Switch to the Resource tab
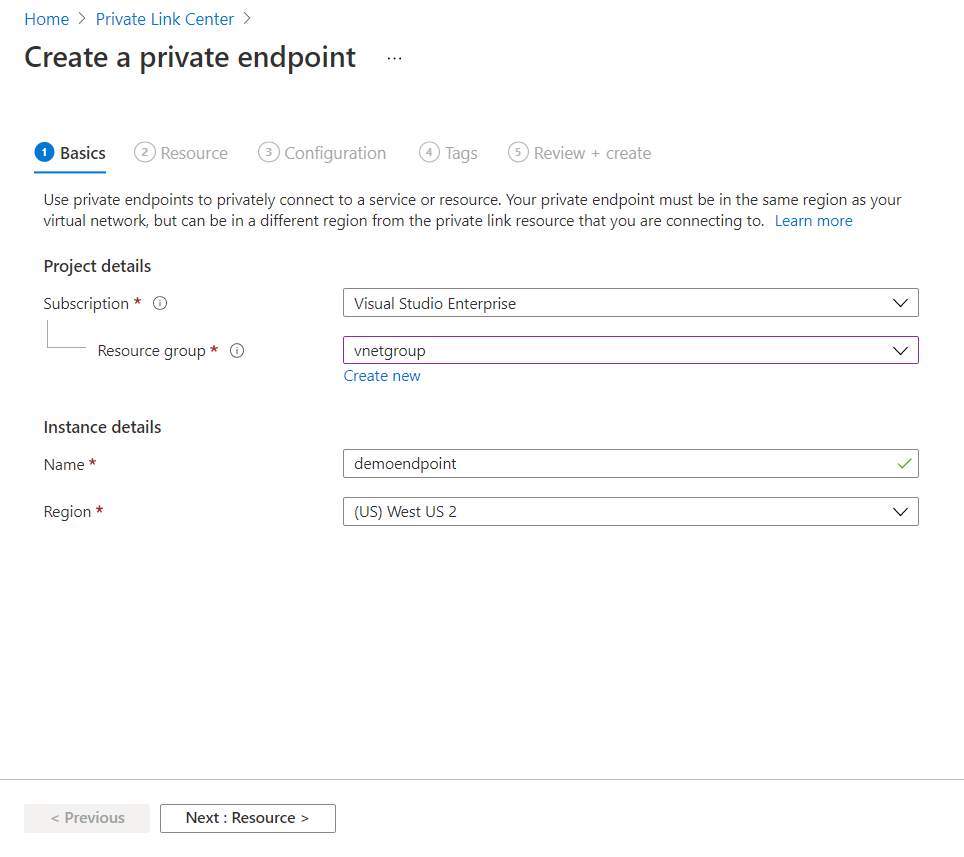Screen dimensions: 964x857 (x=194, y=153)
